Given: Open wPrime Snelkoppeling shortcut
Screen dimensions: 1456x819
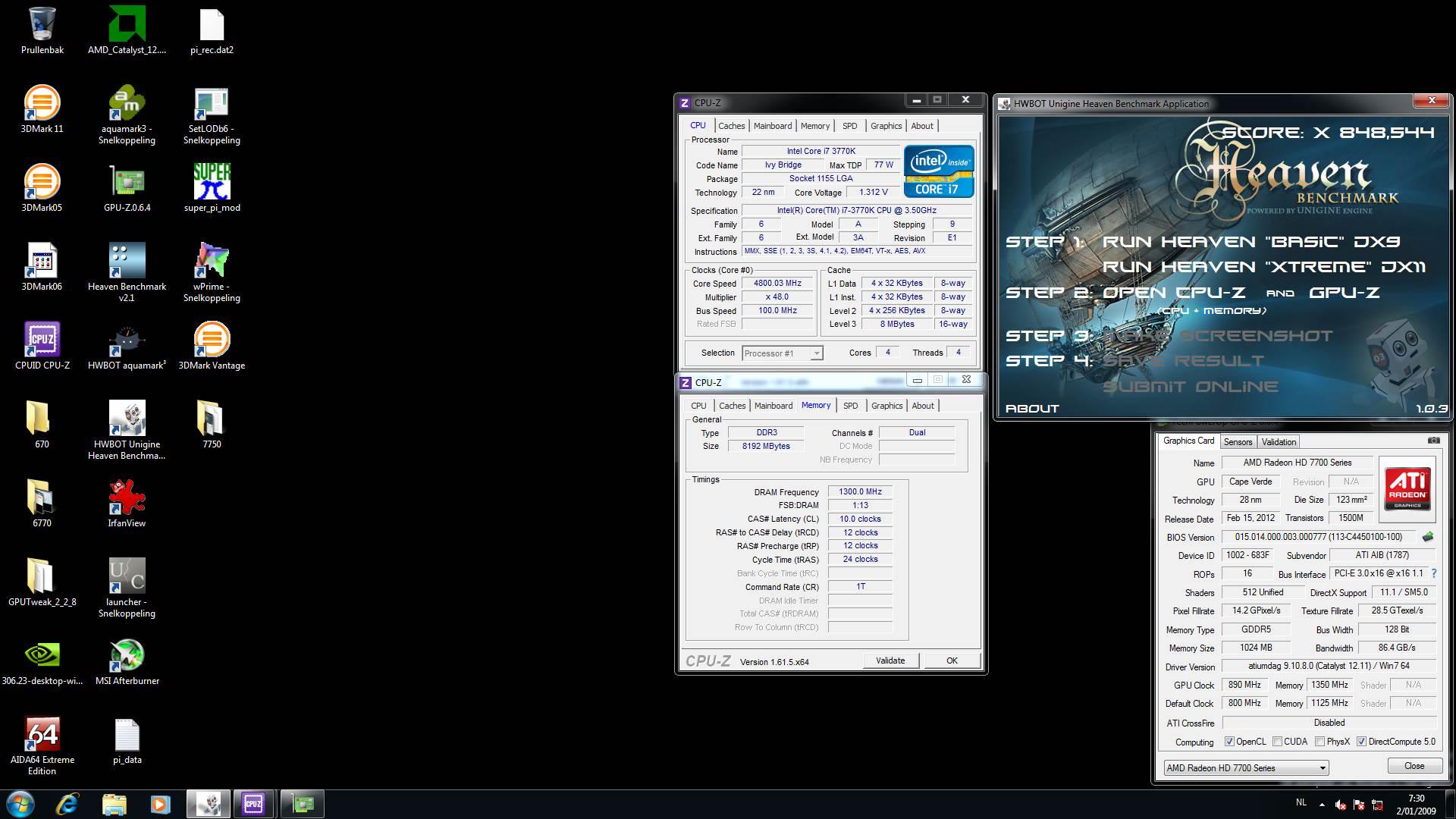Looking at the screenshot, I should [212, 273].
